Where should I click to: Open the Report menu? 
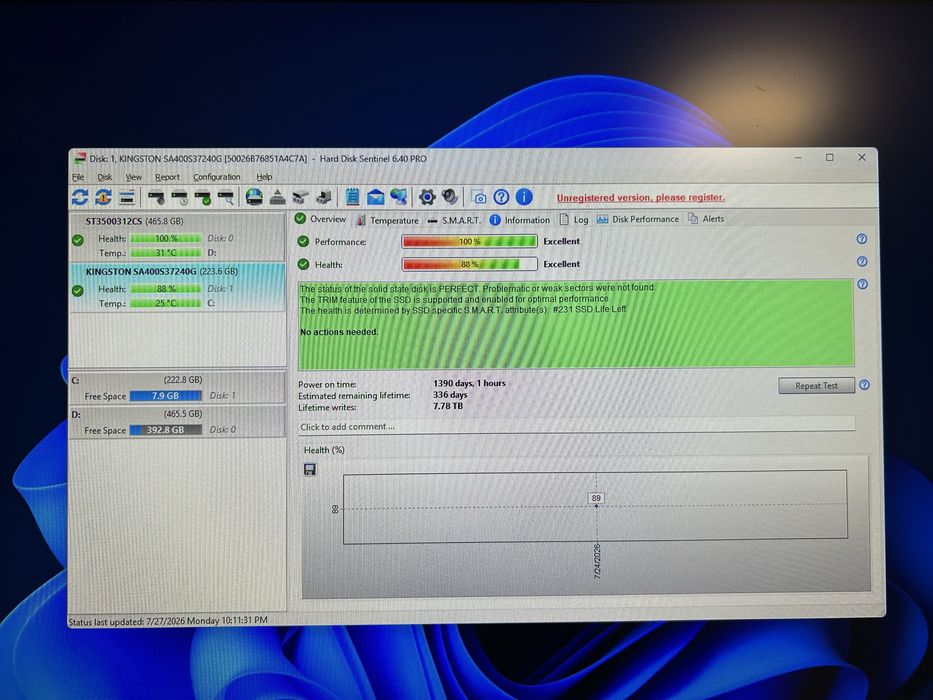coord(167,177)
